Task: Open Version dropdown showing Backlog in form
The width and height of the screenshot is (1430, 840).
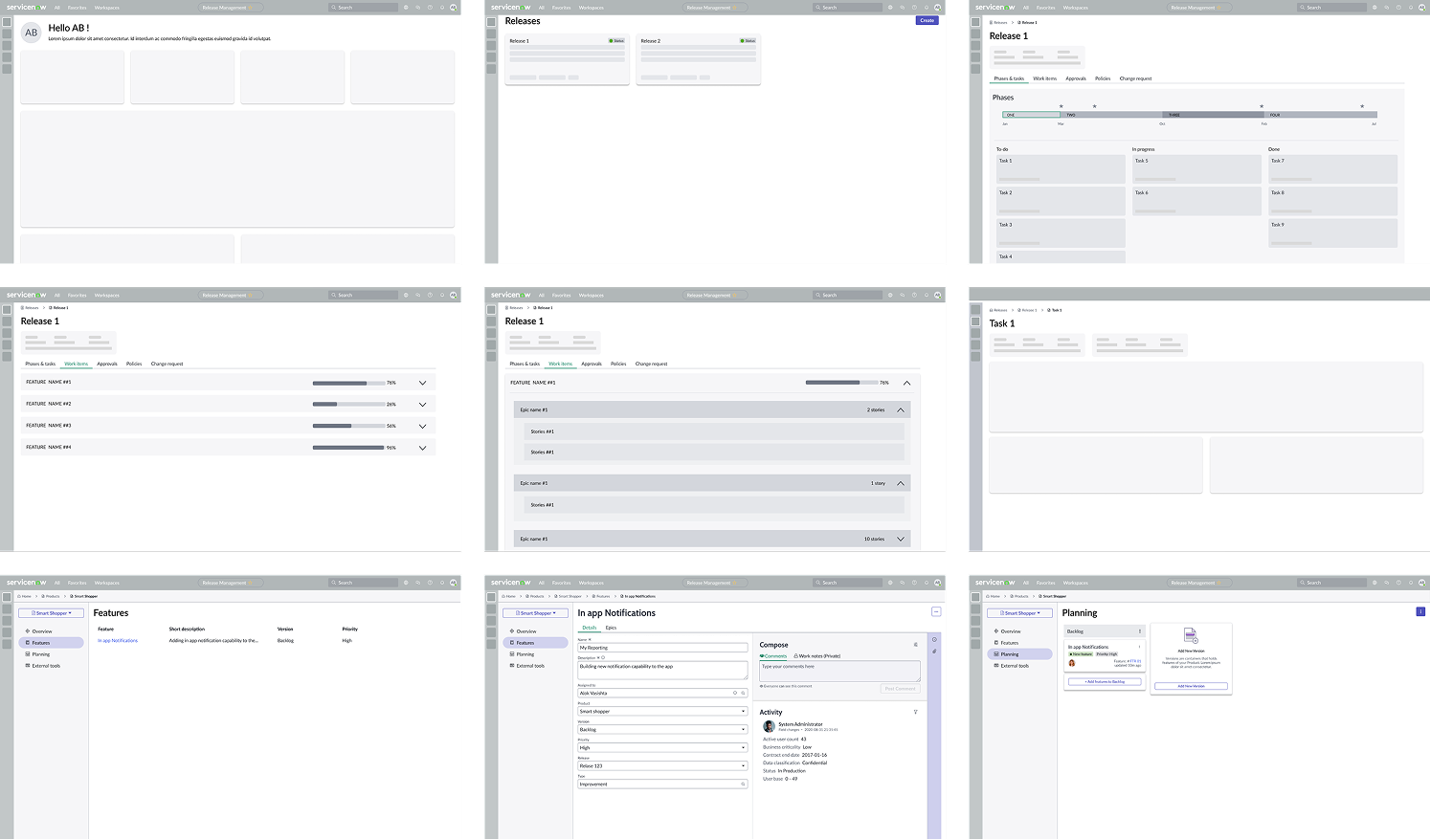Action: (662, 730)
